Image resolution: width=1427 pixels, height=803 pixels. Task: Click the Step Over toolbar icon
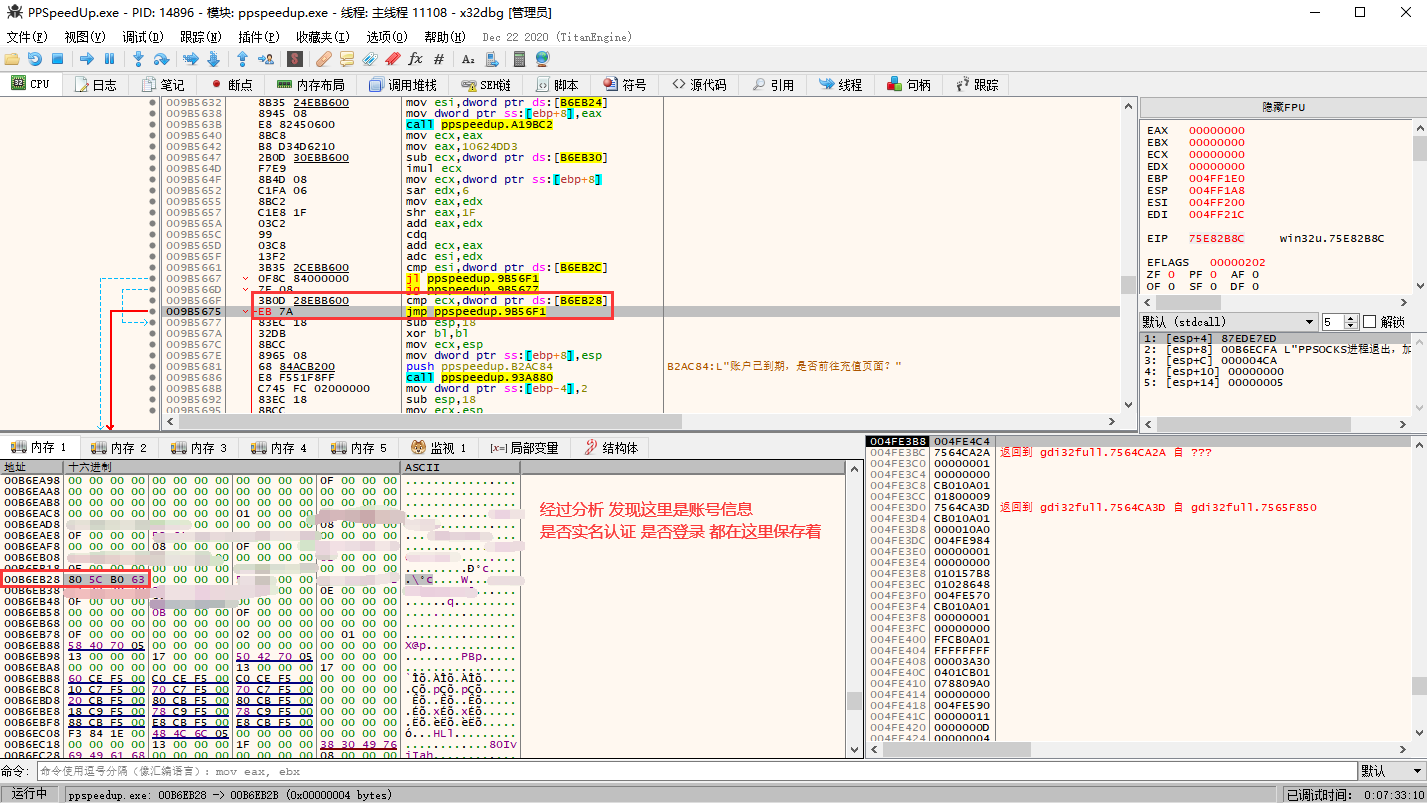161,59
